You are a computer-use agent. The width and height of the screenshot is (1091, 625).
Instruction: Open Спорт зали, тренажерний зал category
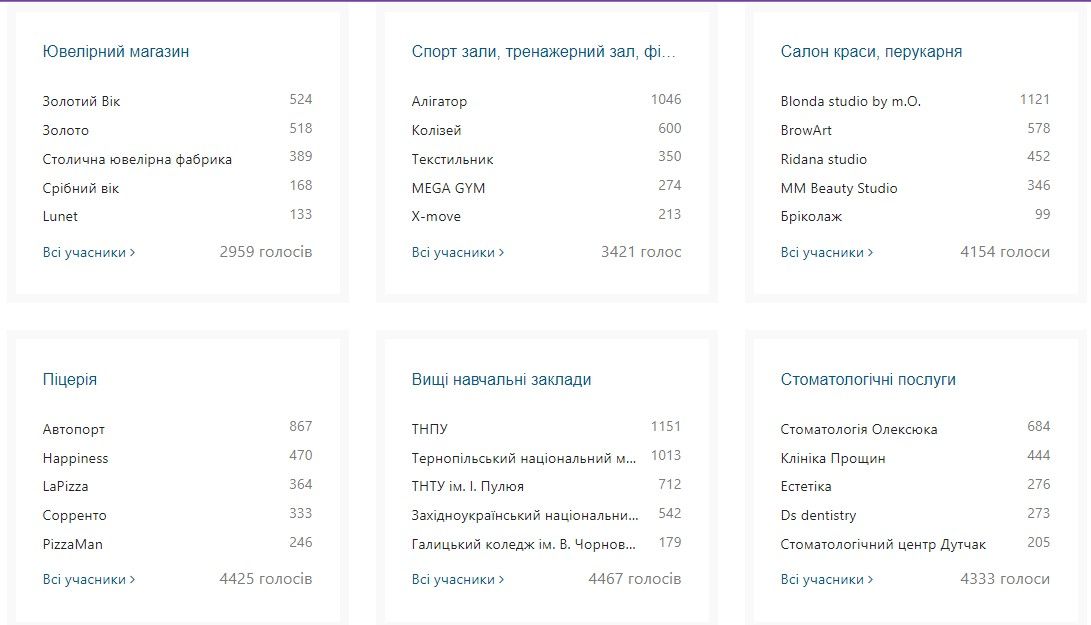click(x=543, y=52)
